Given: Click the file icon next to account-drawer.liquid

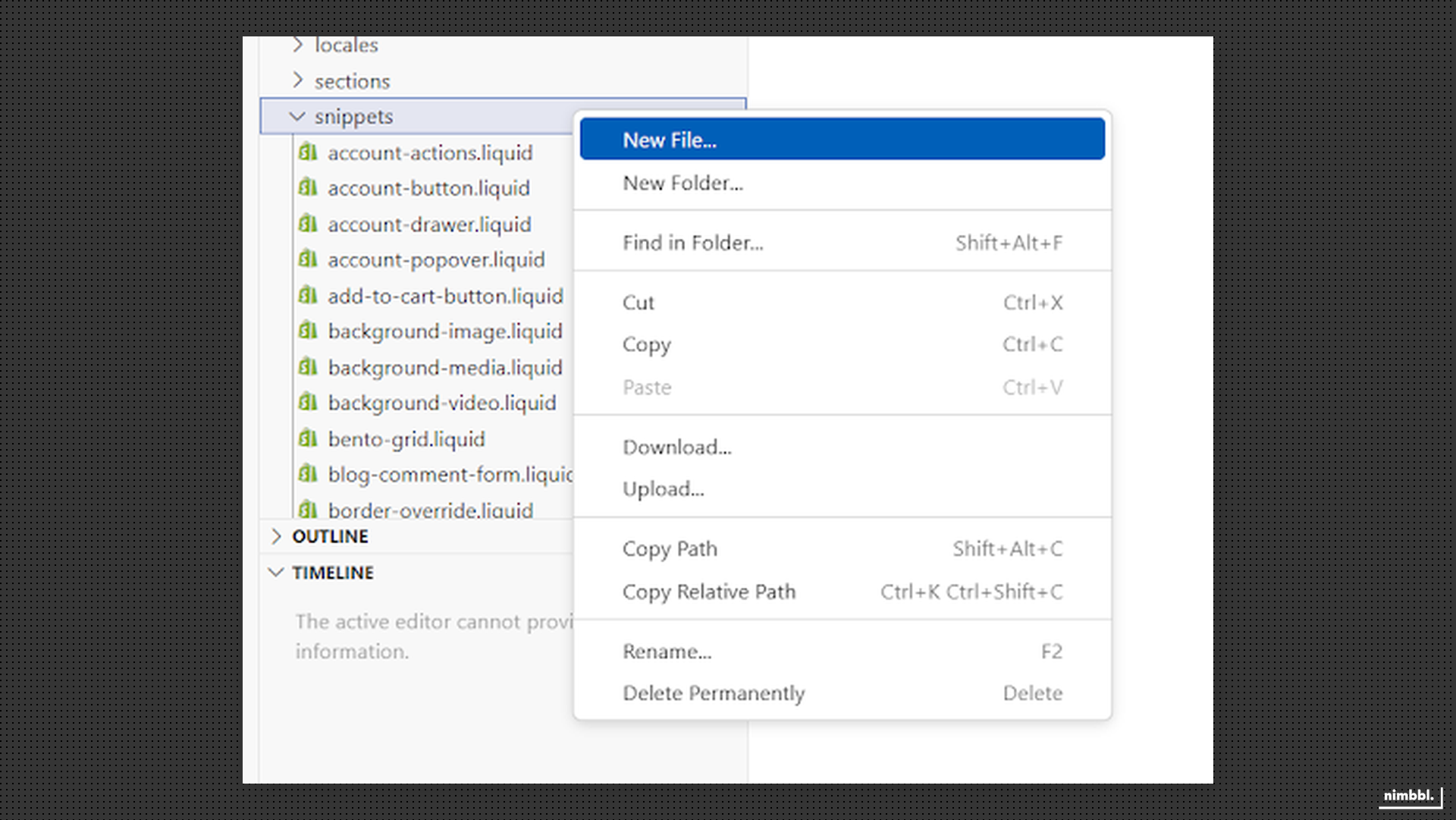Looking at the screenshot, I should point(308,224).
